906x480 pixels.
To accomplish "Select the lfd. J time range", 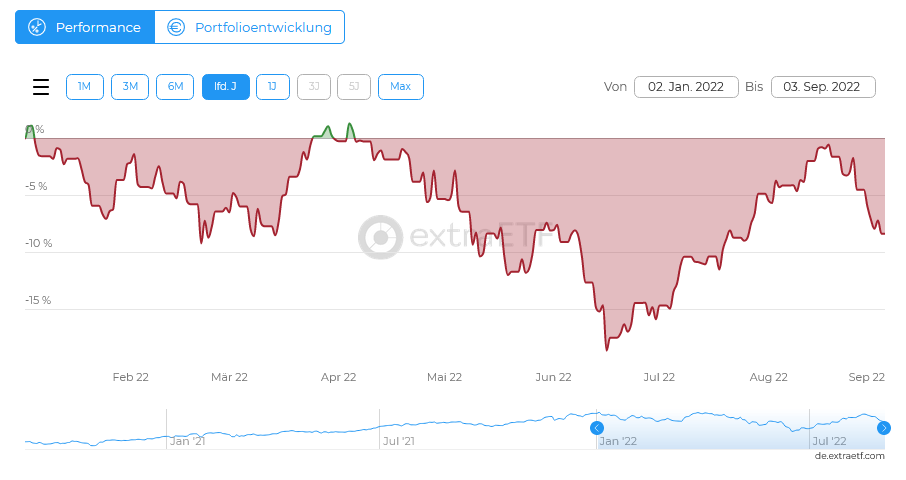I will click(x=226, y=87).
